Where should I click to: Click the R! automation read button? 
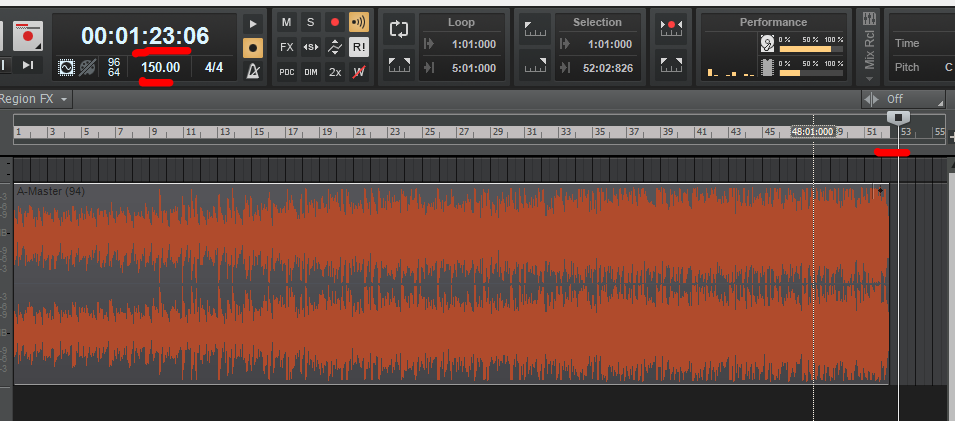[x=359, y=47]
